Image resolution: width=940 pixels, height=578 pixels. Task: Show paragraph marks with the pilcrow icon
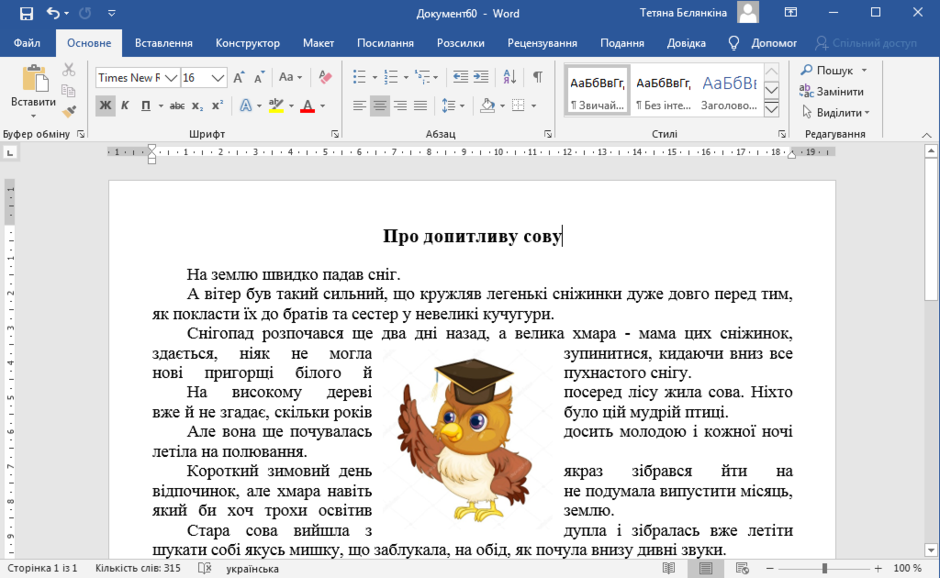click(538, 77)
